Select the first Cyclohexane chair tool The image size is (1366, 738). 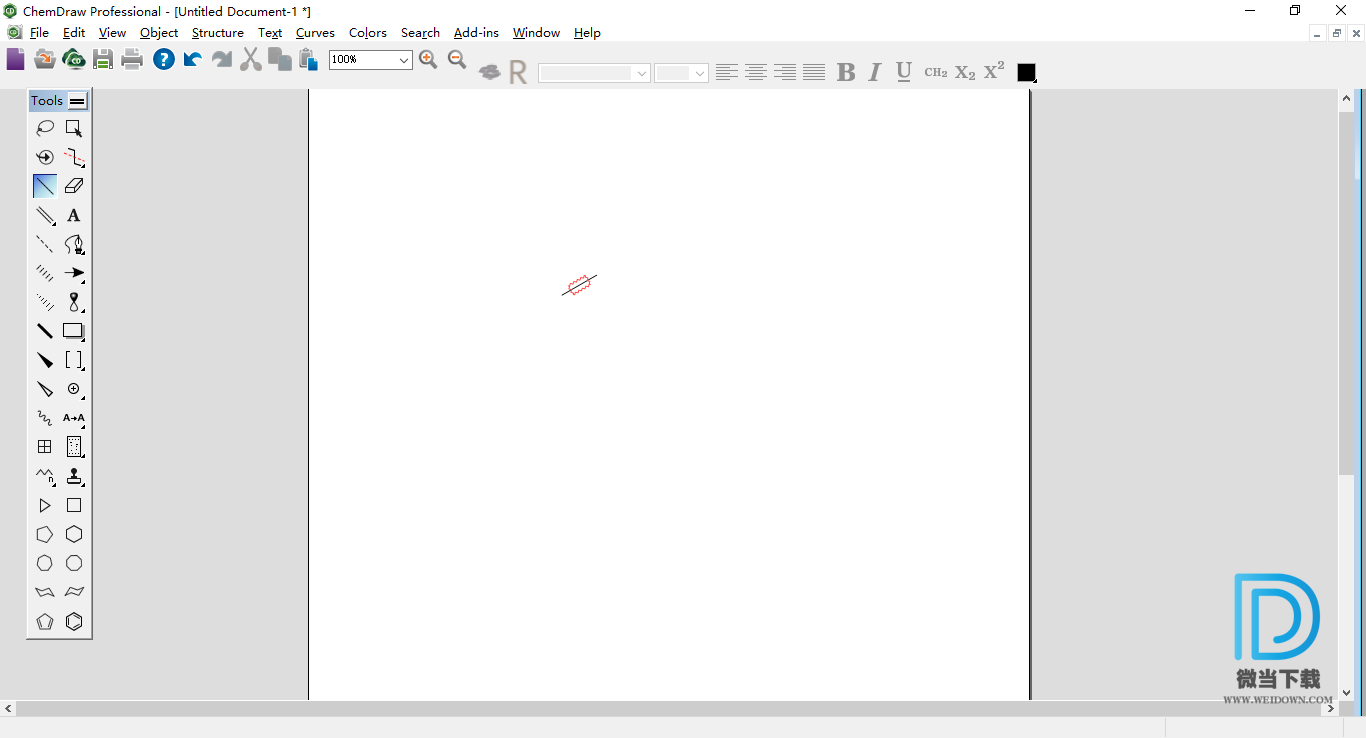(45, 592)
